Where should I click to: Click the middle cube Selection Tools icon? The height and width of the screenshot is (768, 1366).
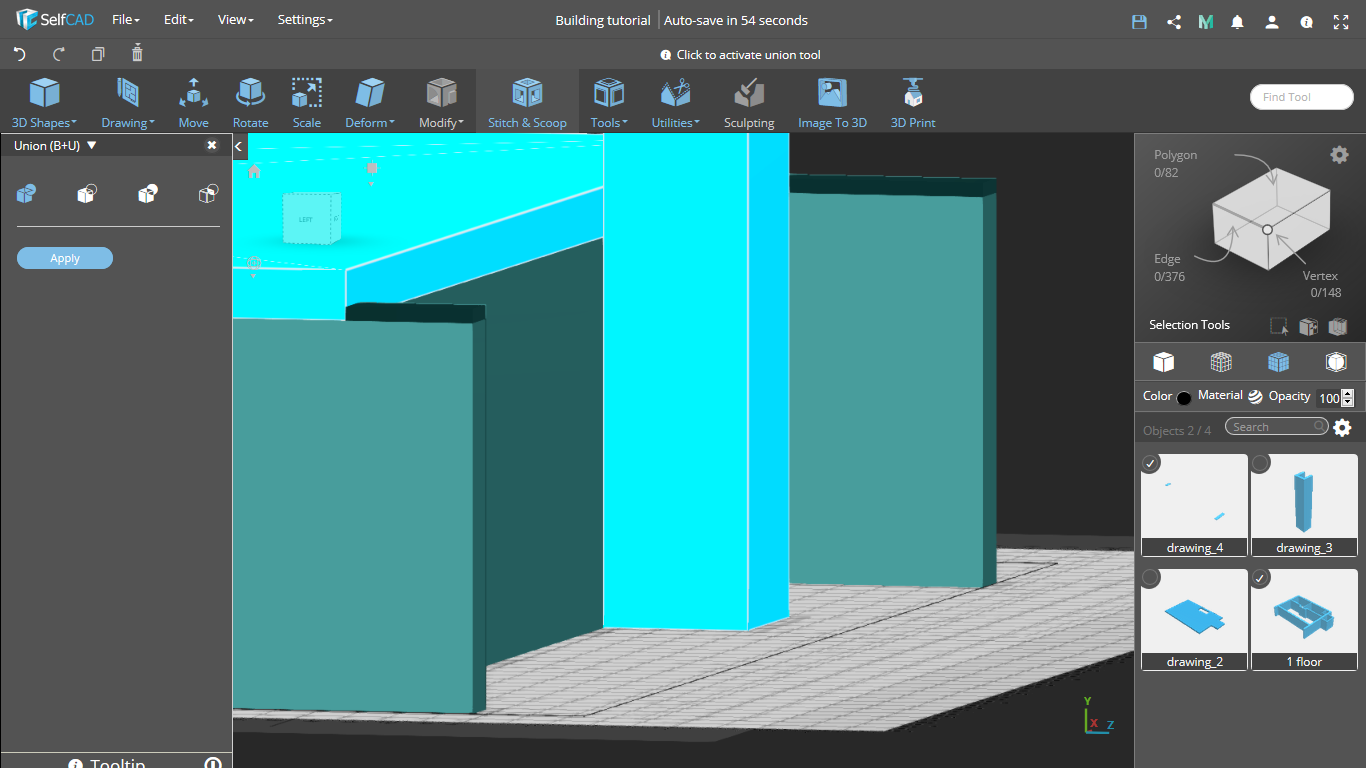click(1308, 326)
